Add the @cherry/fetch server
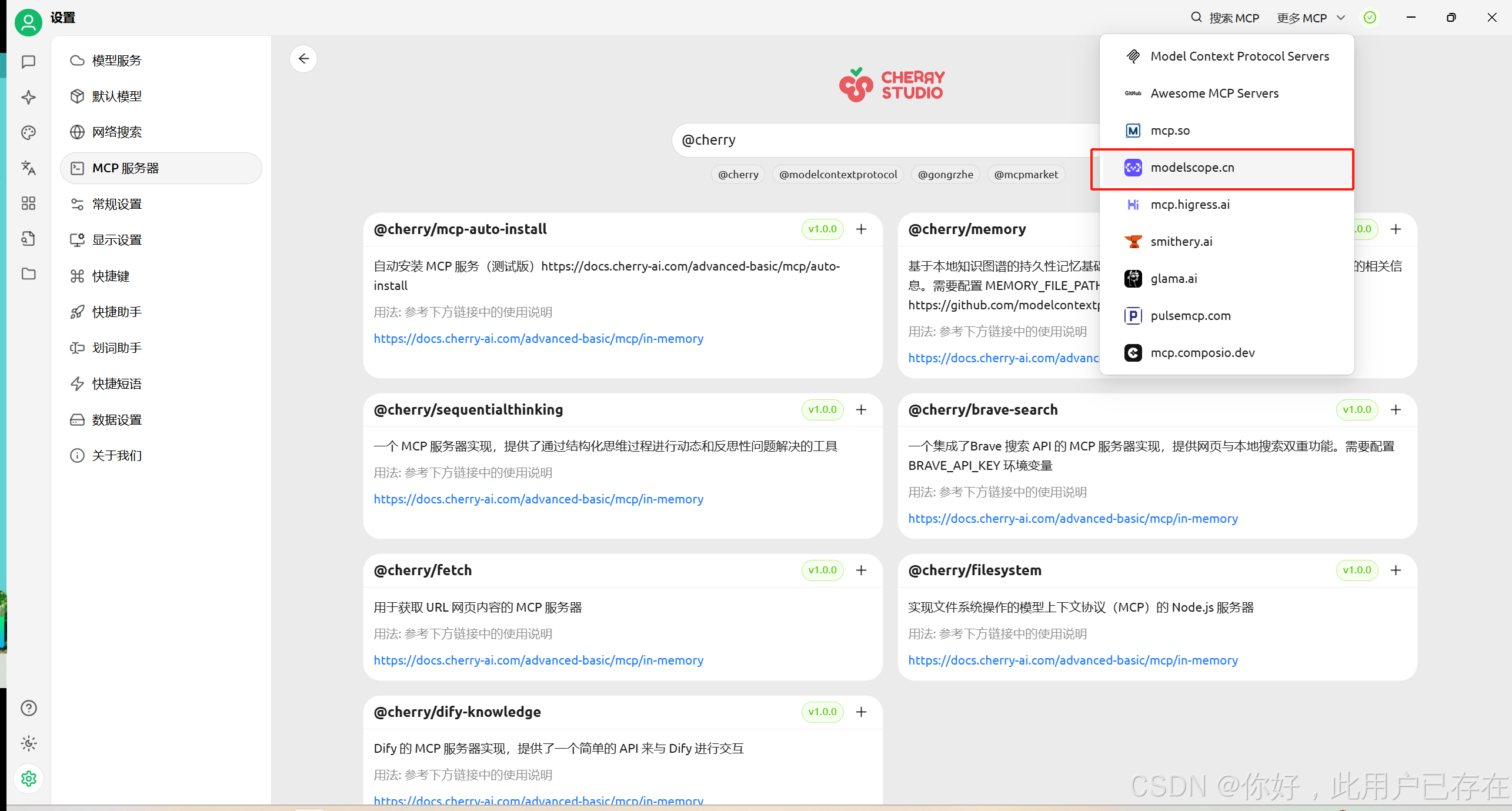Image resolution: width=1512 pixels, height=811 pixels. [x=861, y=570]
